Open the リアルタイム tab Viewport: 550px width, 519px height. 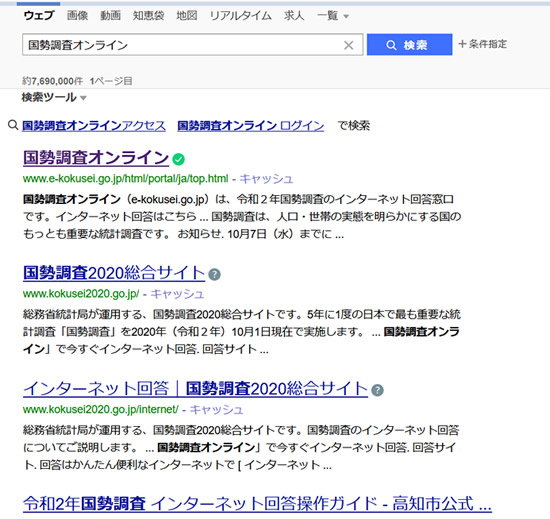coord(241,15)
